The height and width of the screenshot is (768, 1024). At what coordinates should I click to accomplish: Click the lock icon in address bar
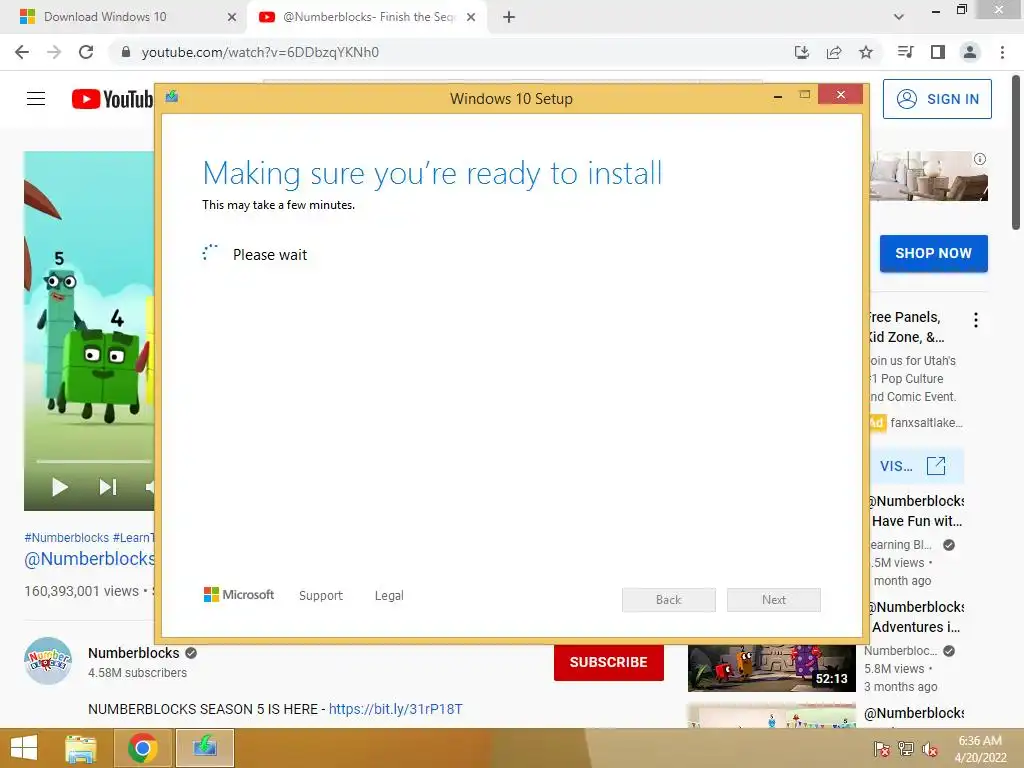pyautogui.click(x=126, y=52)
